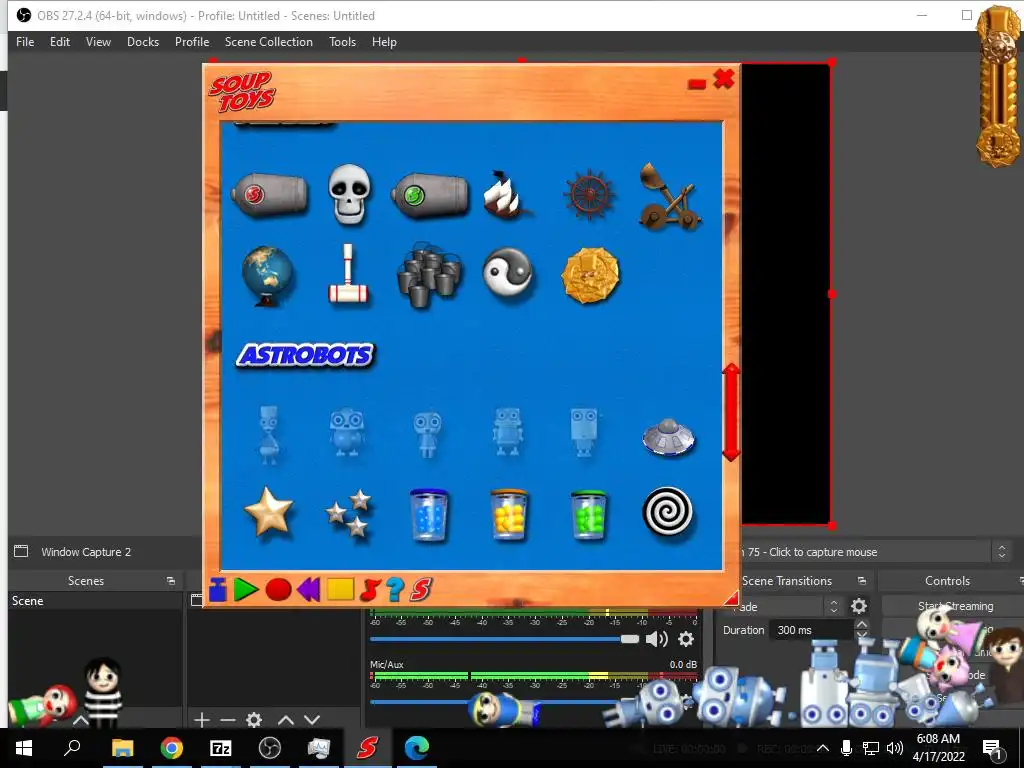
Task: Select the red-button cannon toy
Action: point(269,194)
